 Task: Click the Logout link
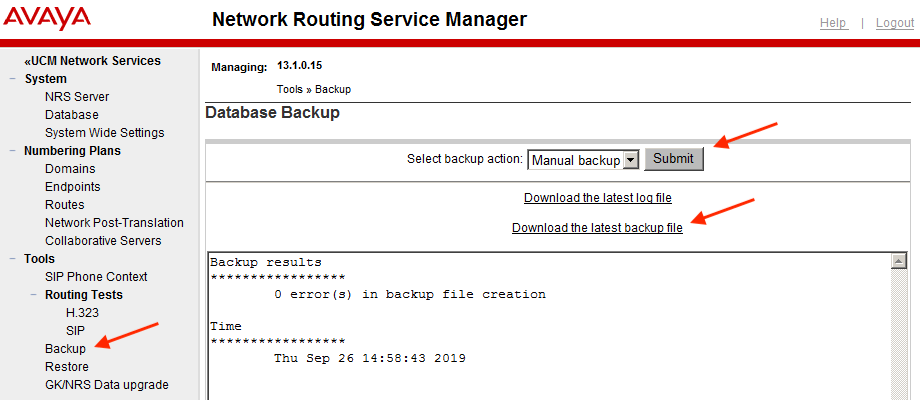click(x=895, y=23)
